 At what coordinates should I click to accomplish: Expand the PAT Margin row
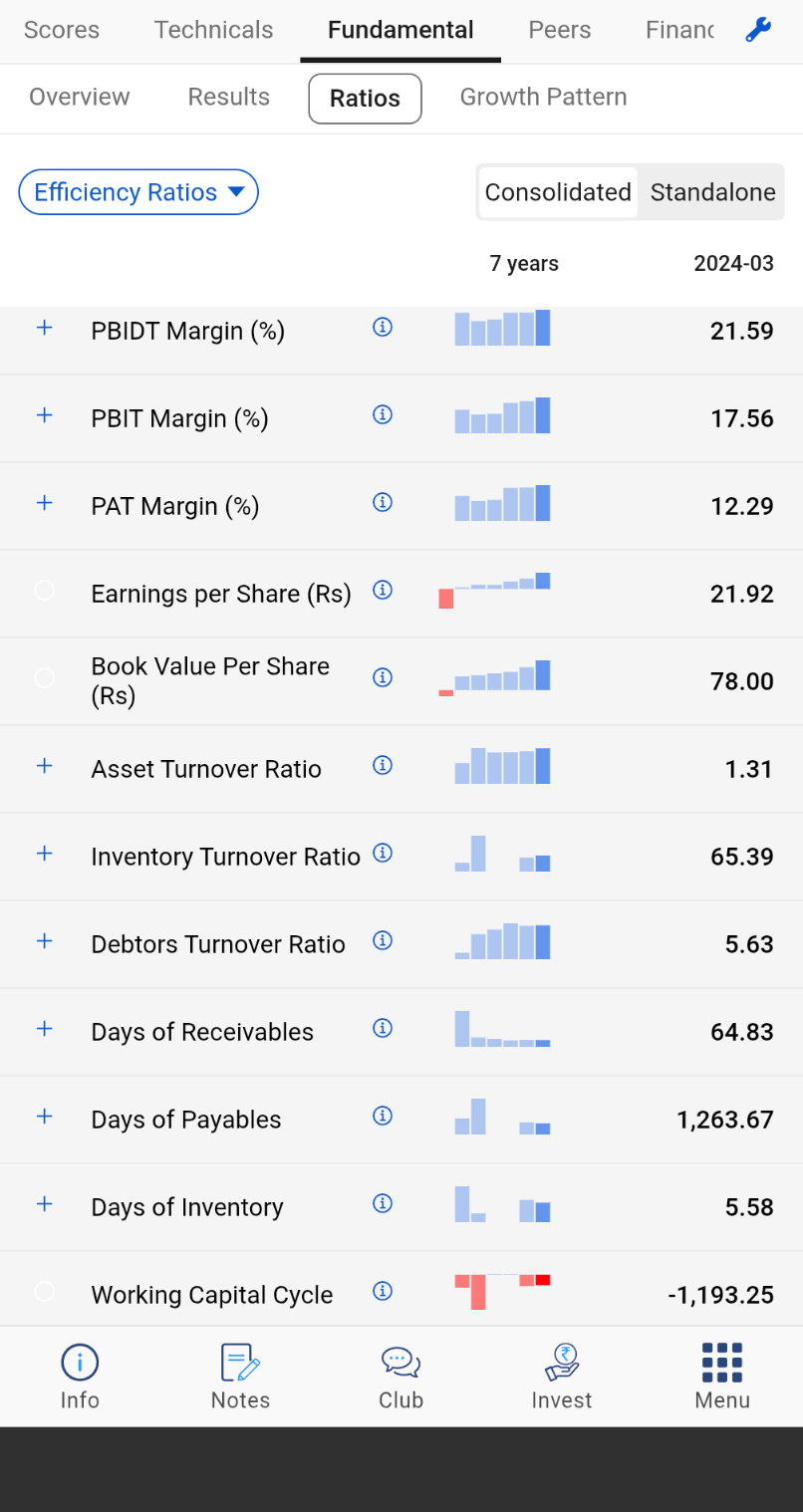click(44, 503)
